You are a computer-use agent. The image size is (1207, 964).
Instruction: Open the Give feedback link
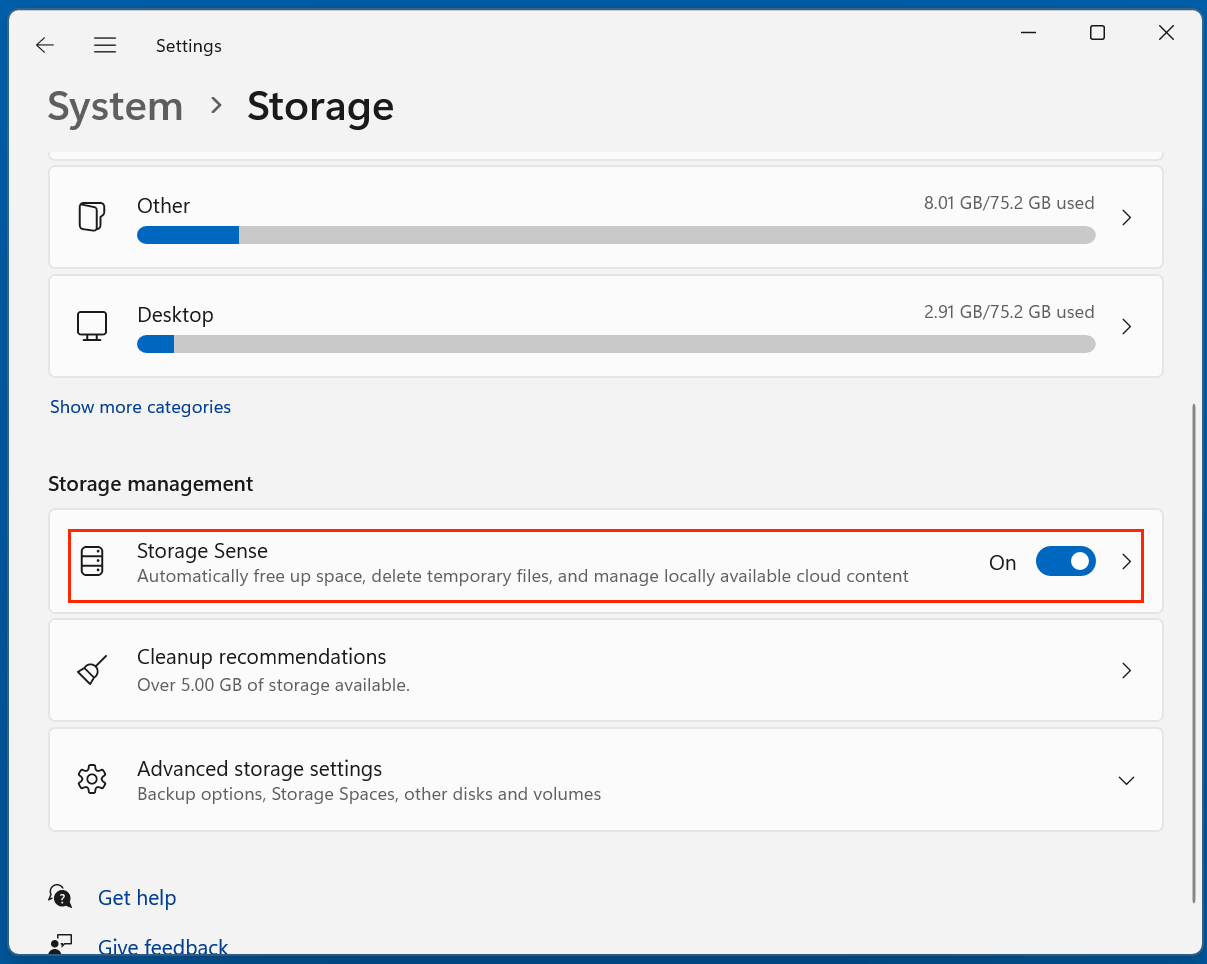coord(163,946)
